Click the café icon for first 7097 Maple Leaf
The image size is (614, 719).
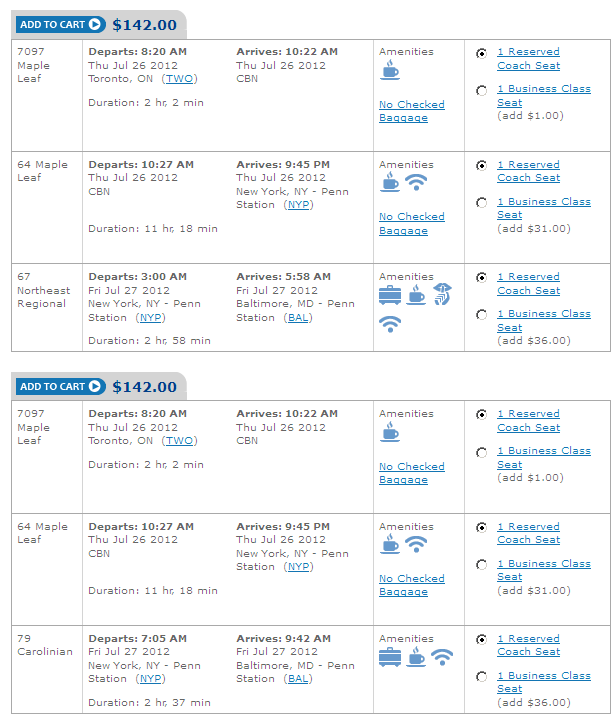[x=390, y=70]
